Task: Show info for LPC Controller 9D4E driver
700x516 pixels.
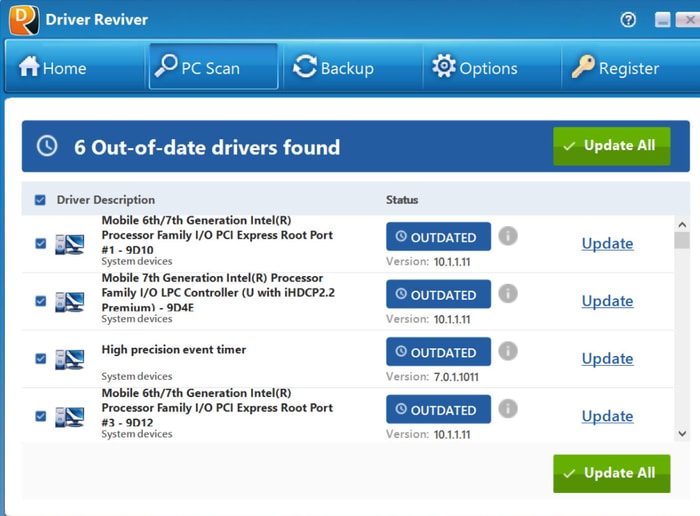Action: [508, 293]
